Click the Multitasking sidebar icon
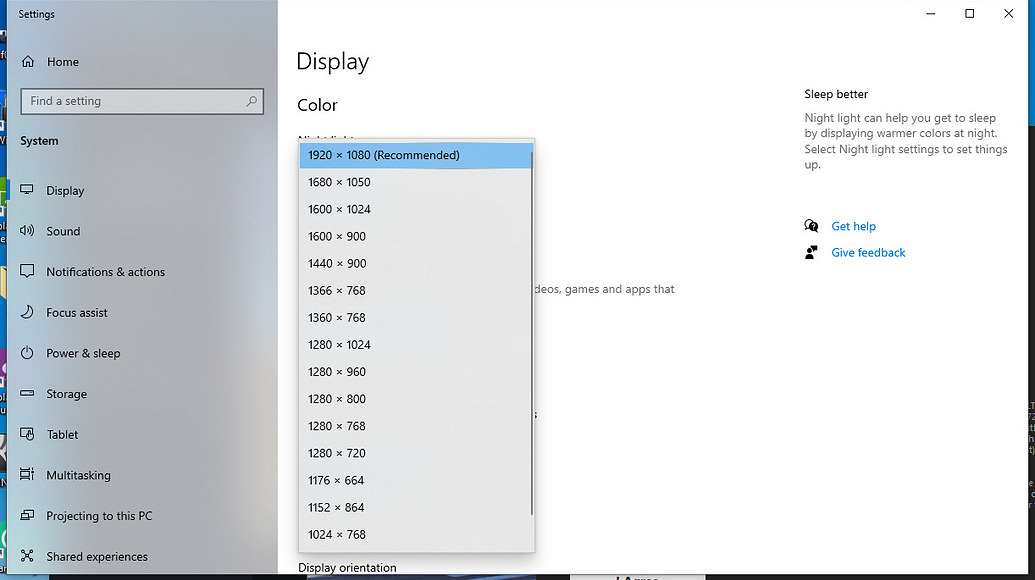This screenshot has height=580, width=1035. [30, 475]
